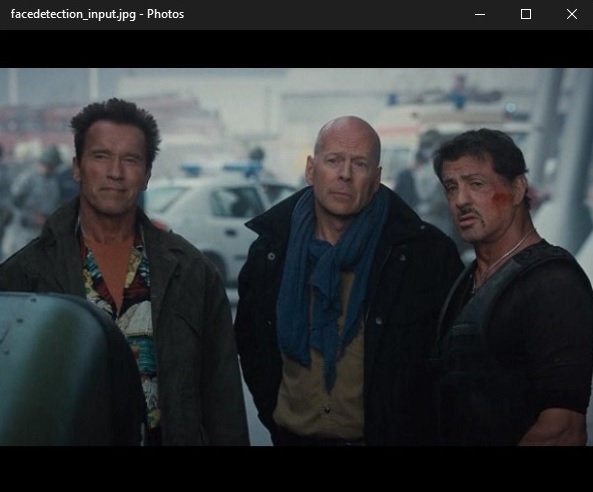Click the face of the bald man

tap(343, 168)
